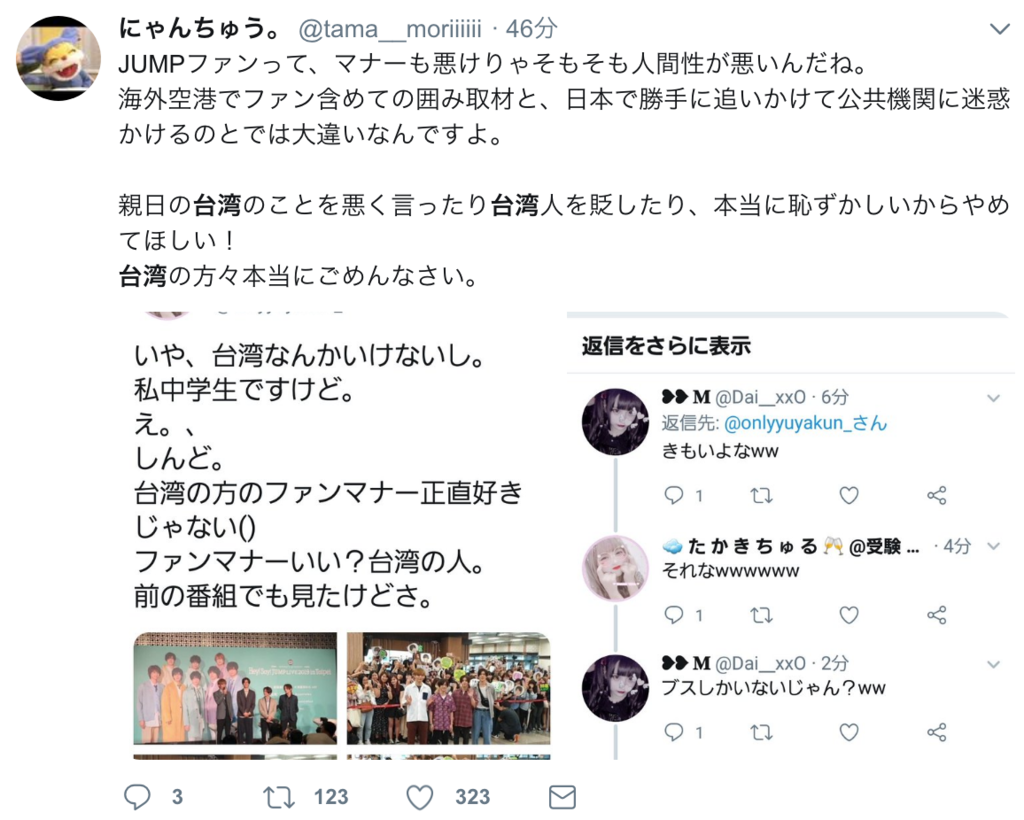The image size is (1024, 820).
Task: Click the reply icon on main tweet
Action: (x=137, y=797)
